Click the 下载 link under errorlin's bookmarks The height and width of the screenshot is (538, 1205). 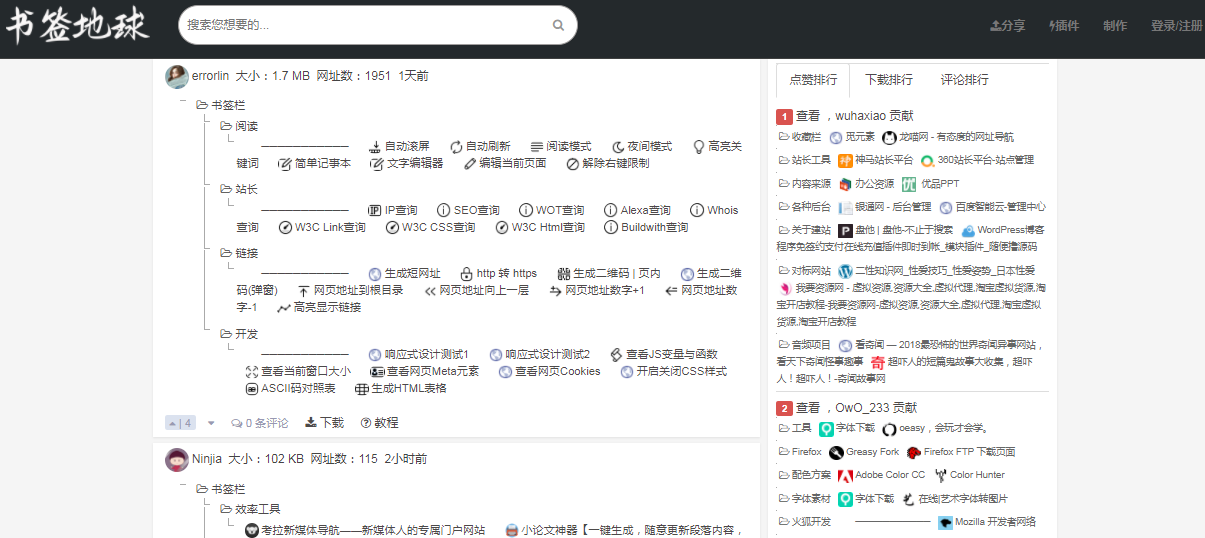(x=325, y=423)
